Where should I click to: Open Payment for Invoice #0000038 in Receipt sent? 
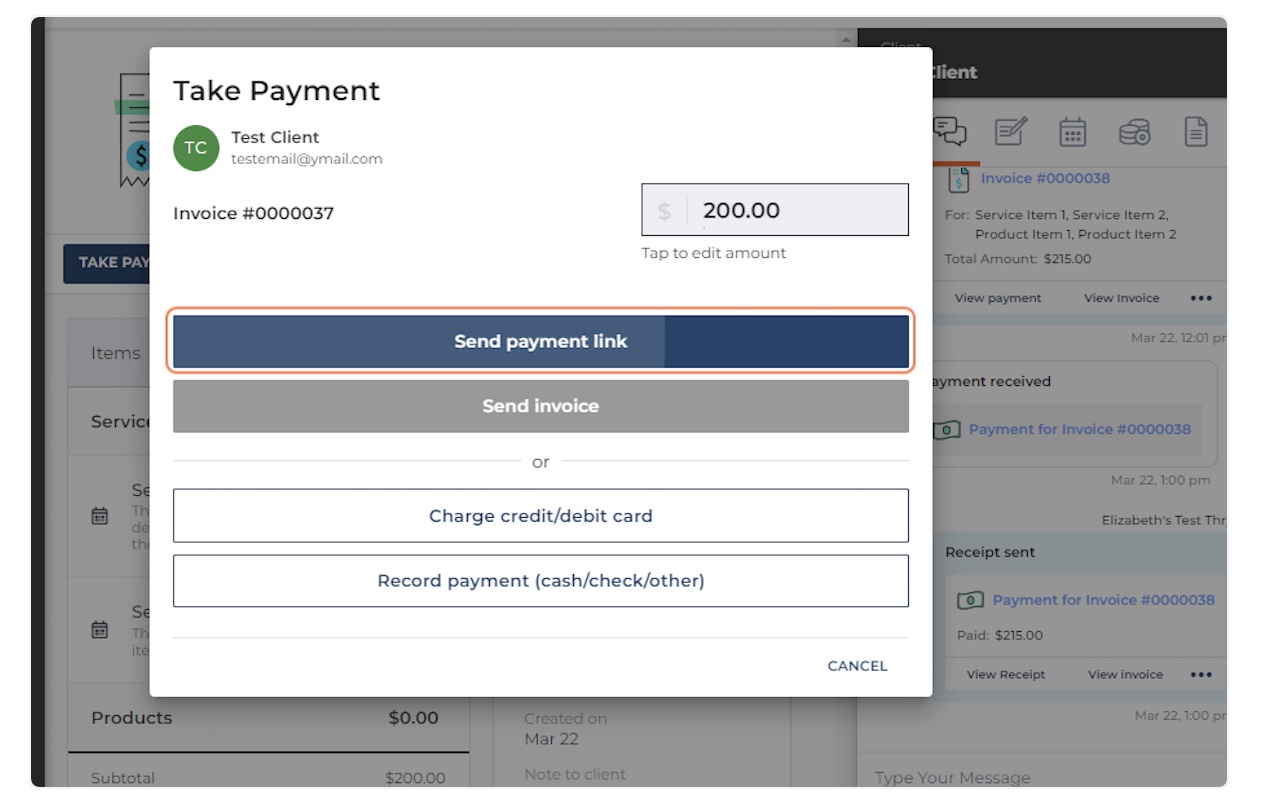1104,600
